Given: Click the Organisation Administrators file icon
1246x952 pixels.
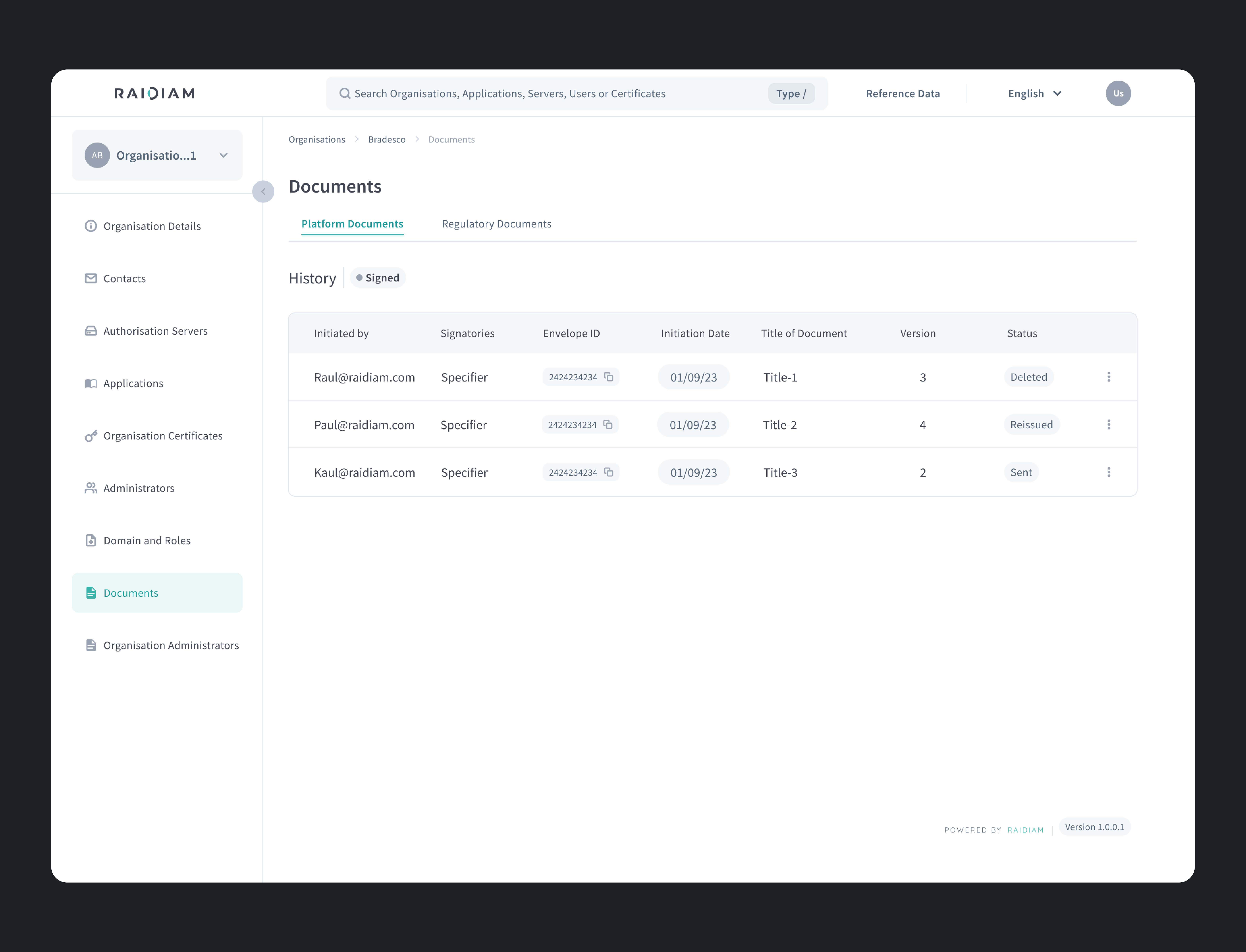Looking at the screenshot, I should (x=91, y=646).
